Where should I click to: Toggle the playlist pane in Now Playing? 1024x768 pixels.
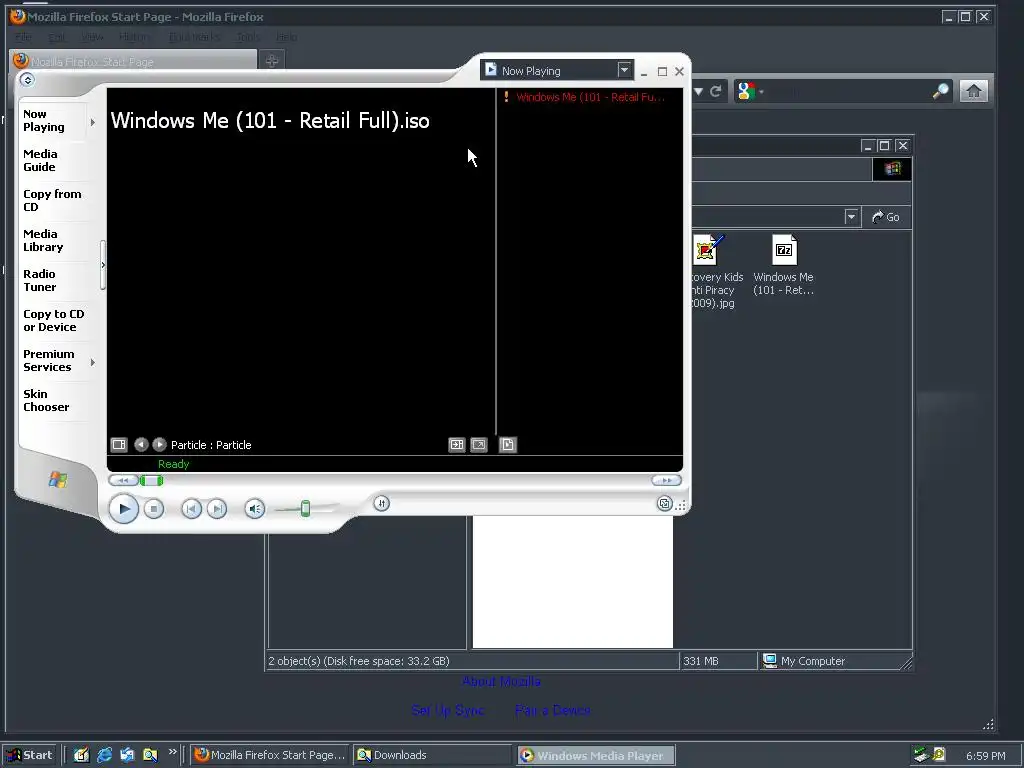507,445
